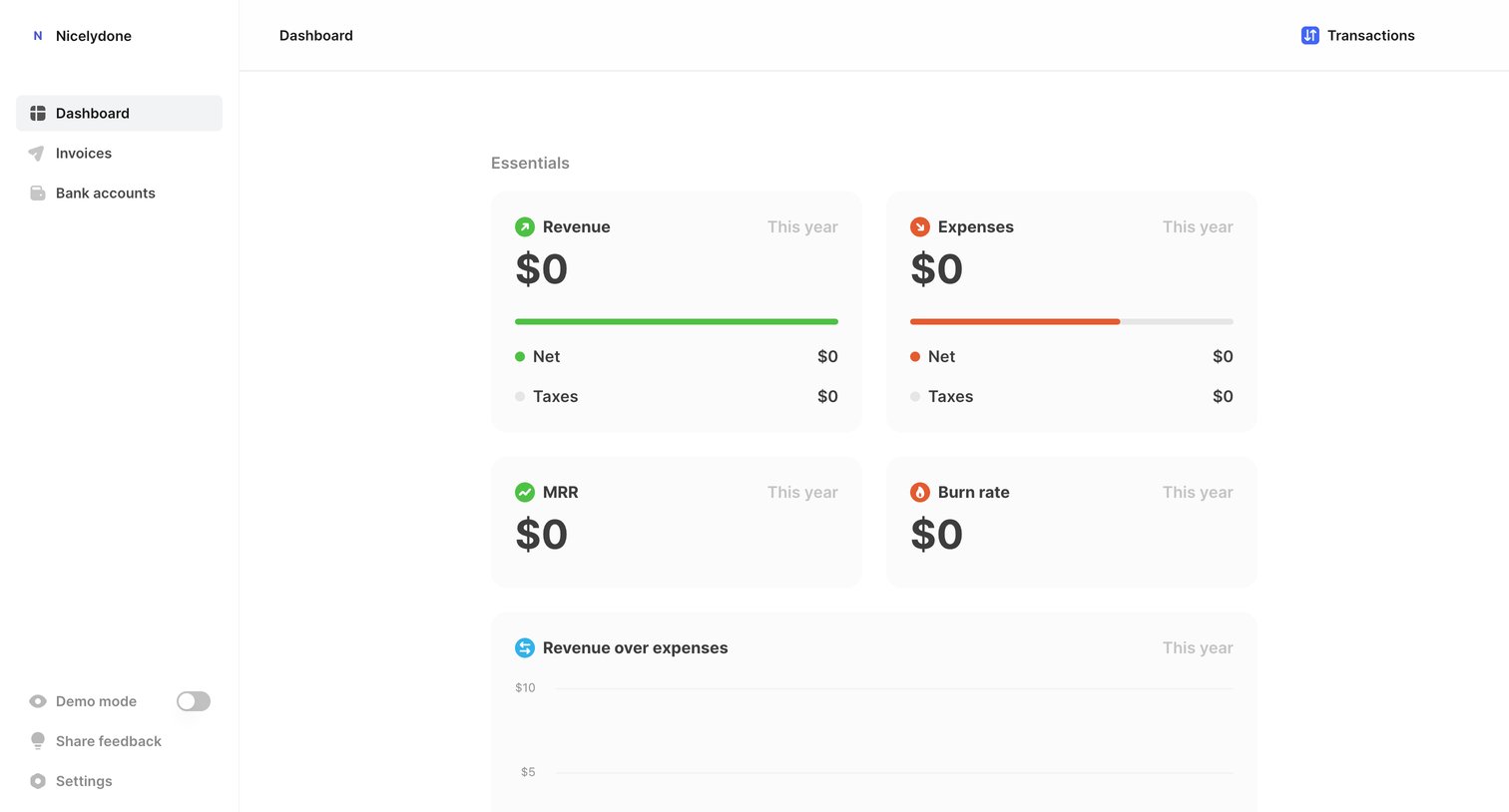Click the Nicelydone logo icon

pos(38,36)
